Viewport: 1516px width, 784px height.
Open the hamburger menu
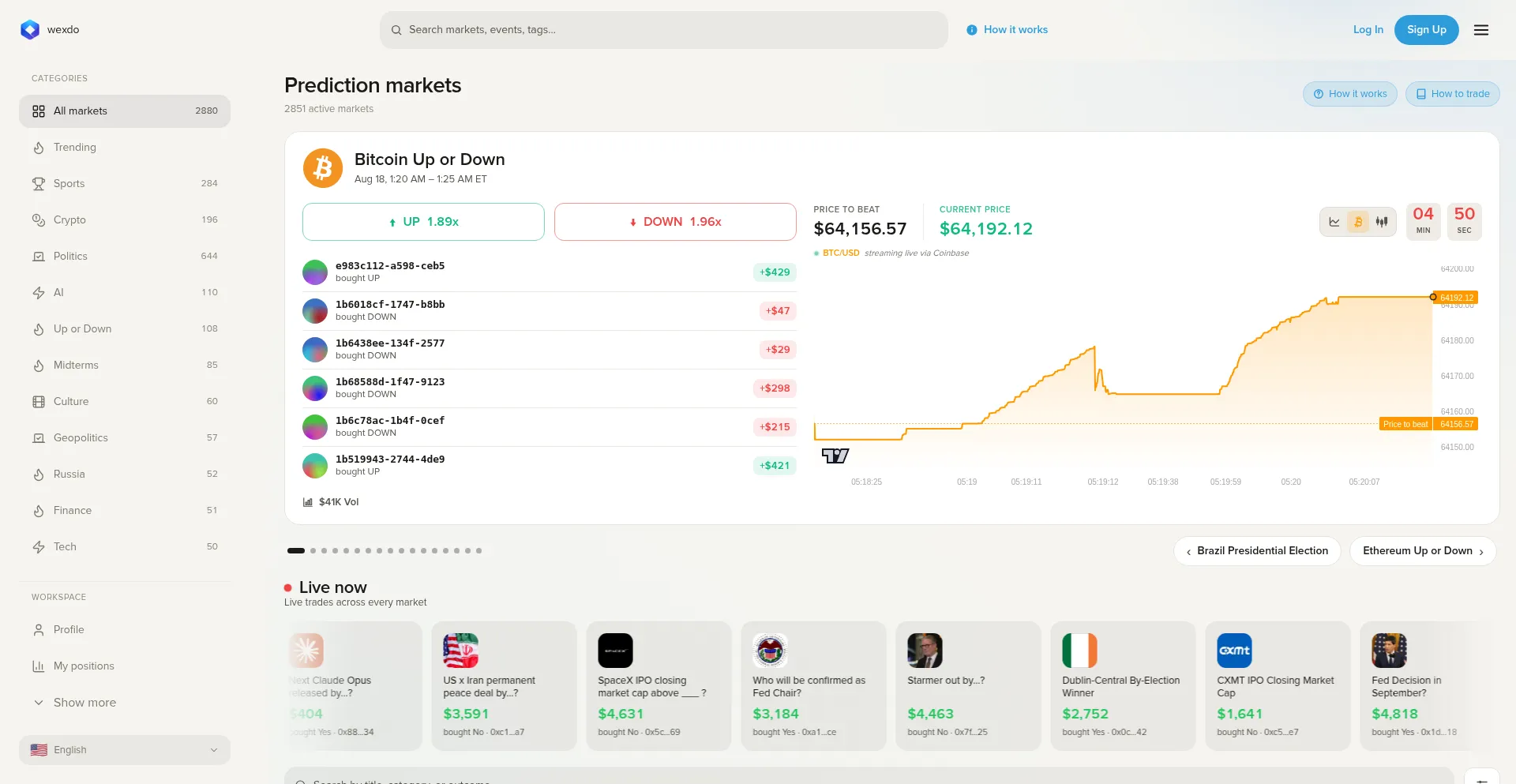click(1481, 30)
